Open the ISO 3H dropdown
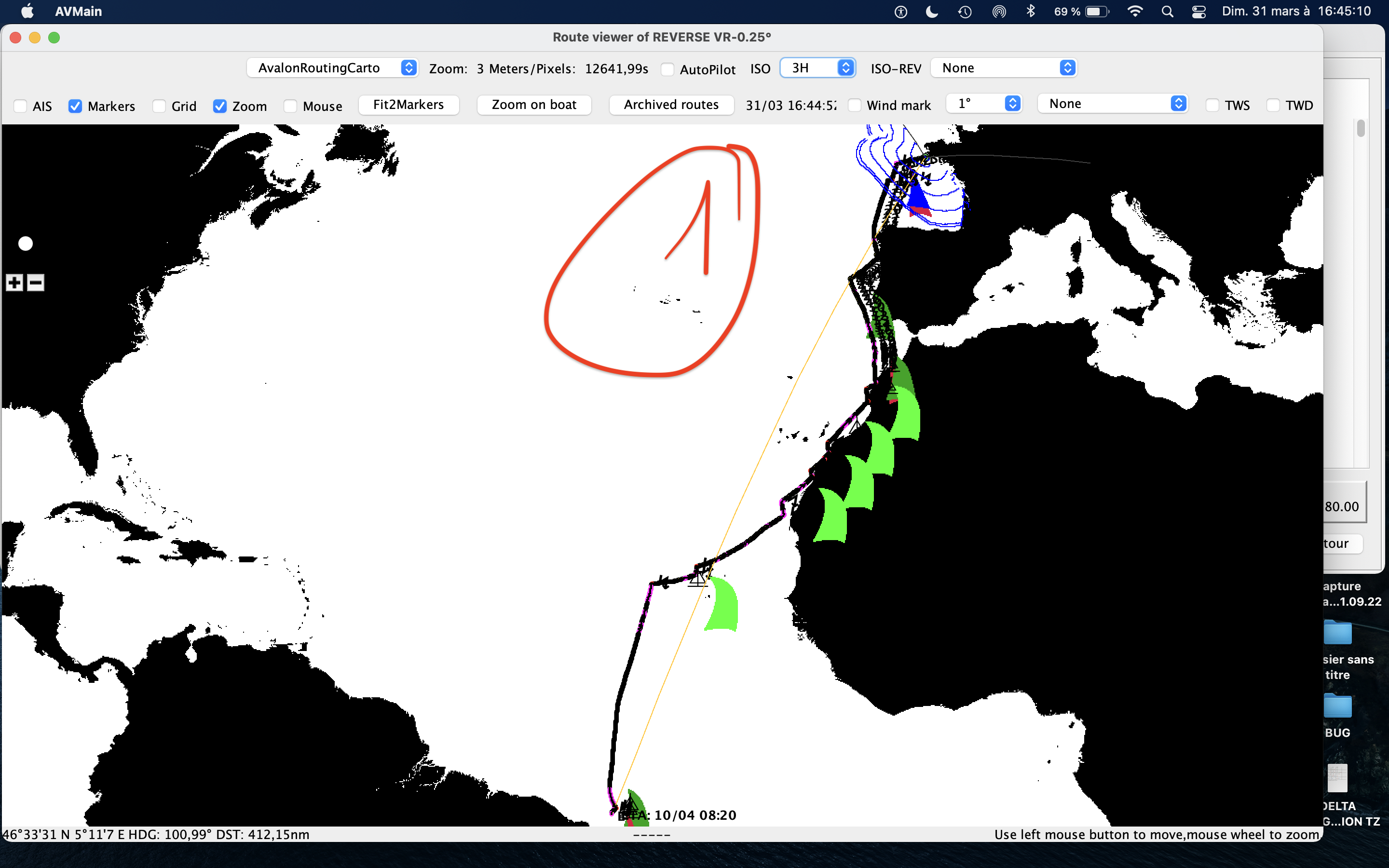1389x868 pixels. coord(818,68)
